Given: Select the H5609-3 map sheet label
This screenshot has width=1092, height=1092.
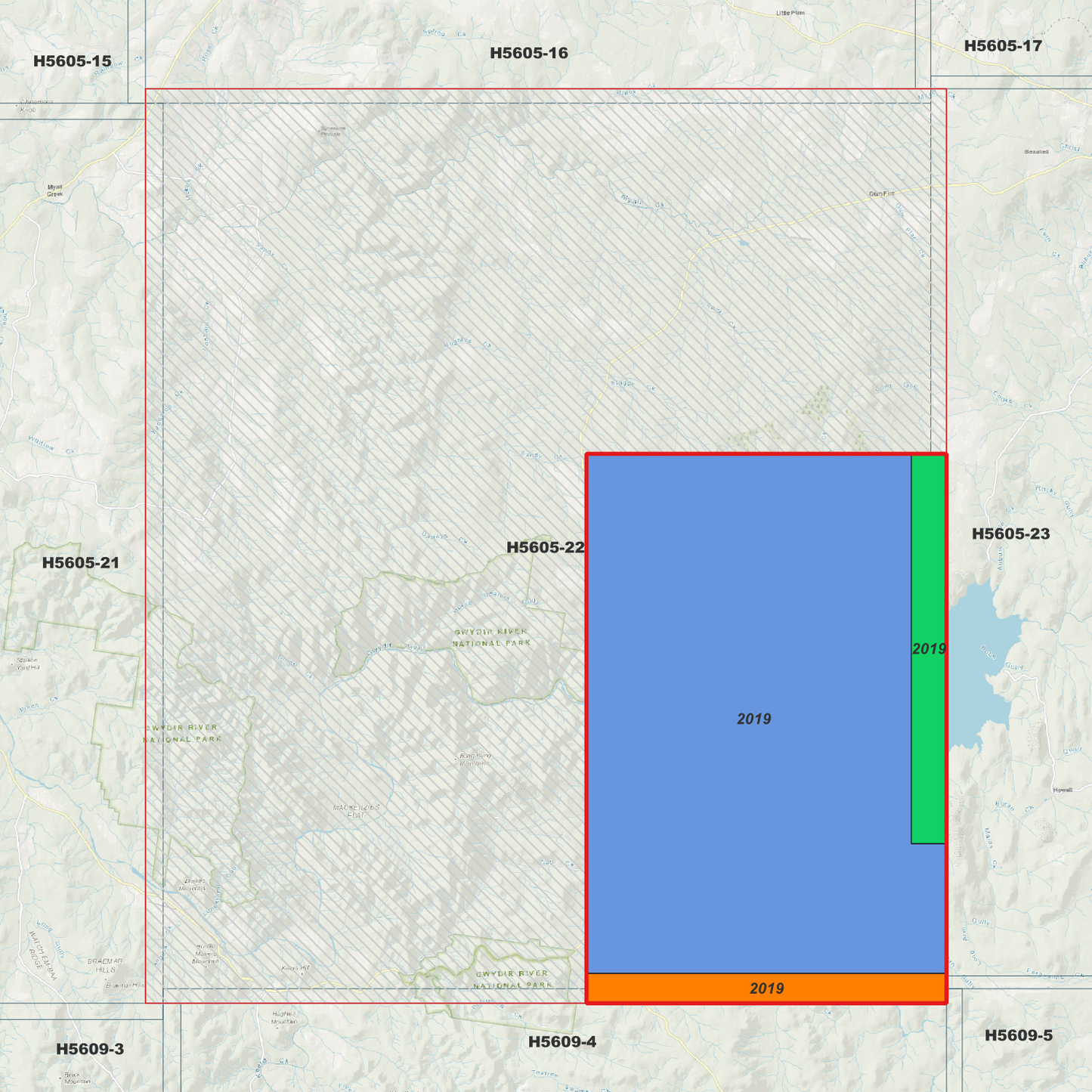Looking at the screenshot, I should click(91, 1049).
